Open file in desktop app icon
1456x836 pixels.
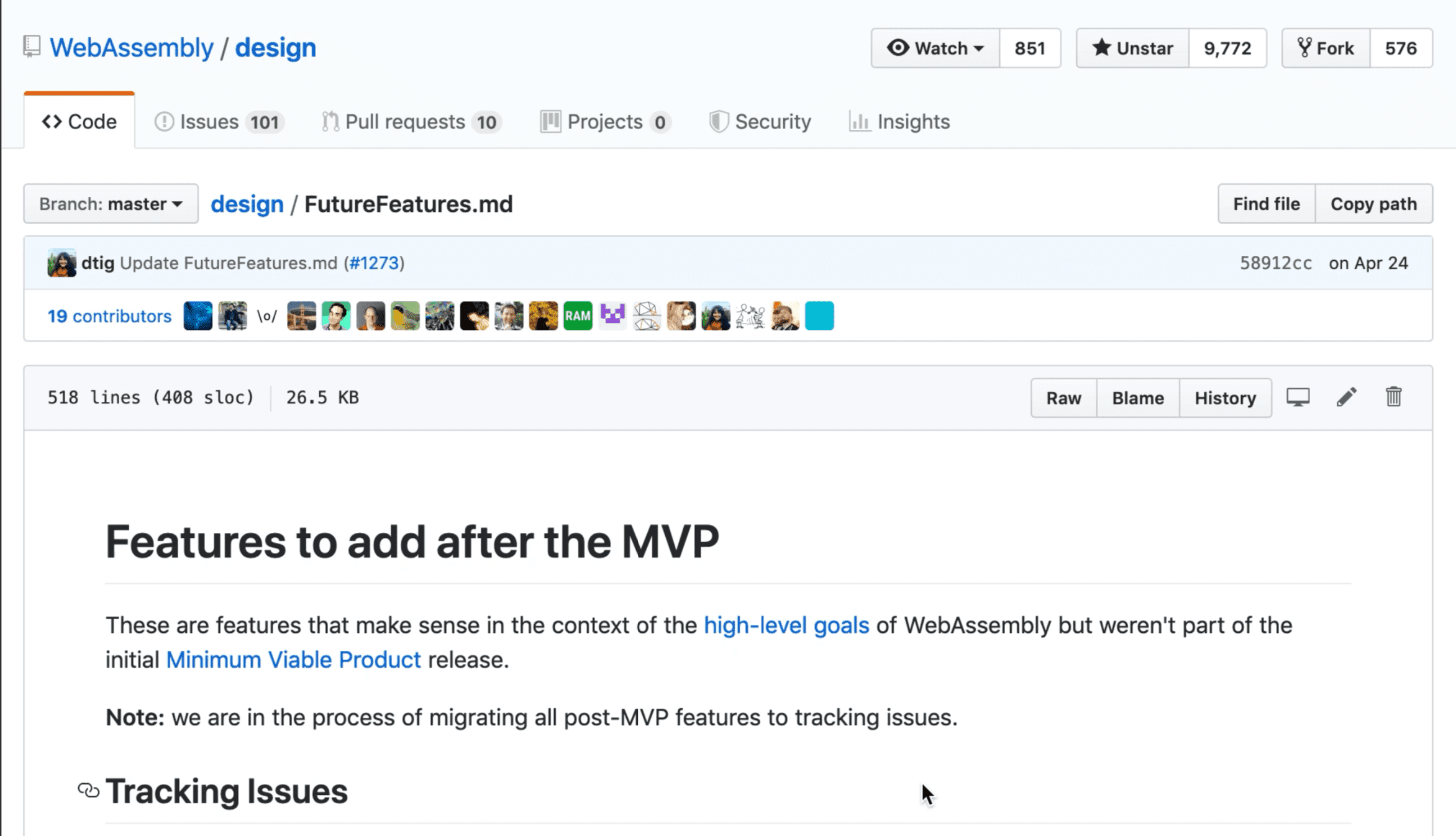point(1298,398)
